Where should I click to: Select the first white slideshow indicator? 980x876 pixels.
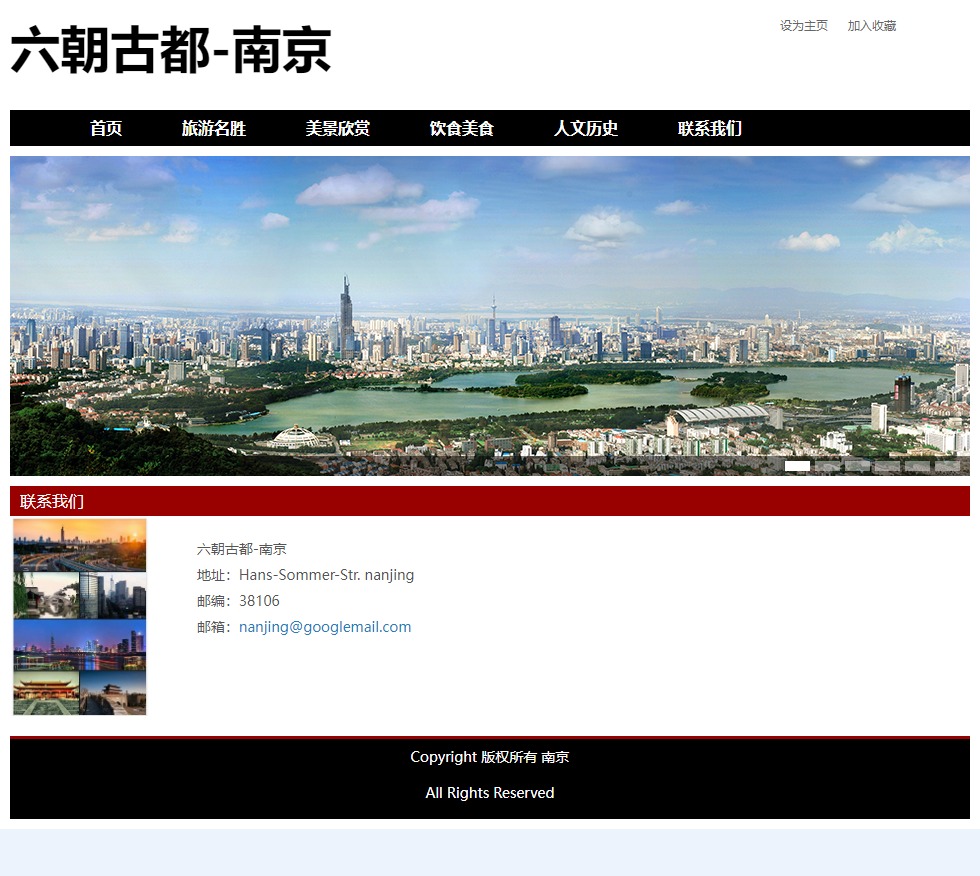coord(797,466)
